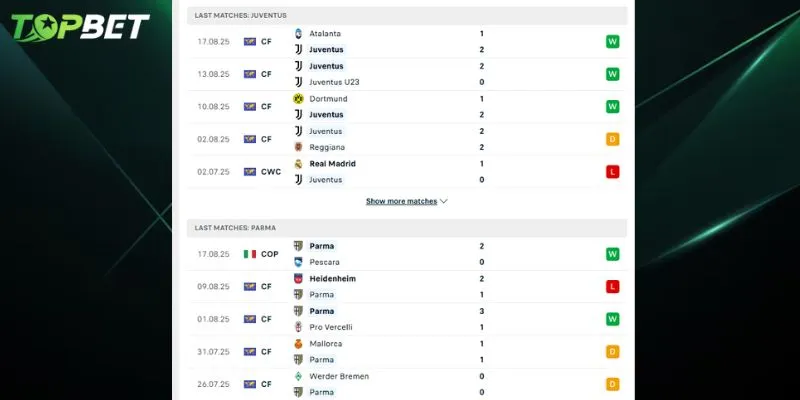The width and height of the screenshot is (800, 400).
Task: Expand the Show more matches chevron
Action: 444,201
